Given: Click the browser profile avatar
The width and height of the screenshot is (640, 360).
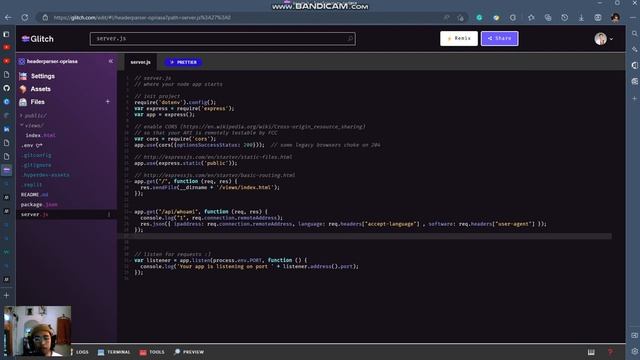Looking at the screenshot, I should click(x=615, y=18).
